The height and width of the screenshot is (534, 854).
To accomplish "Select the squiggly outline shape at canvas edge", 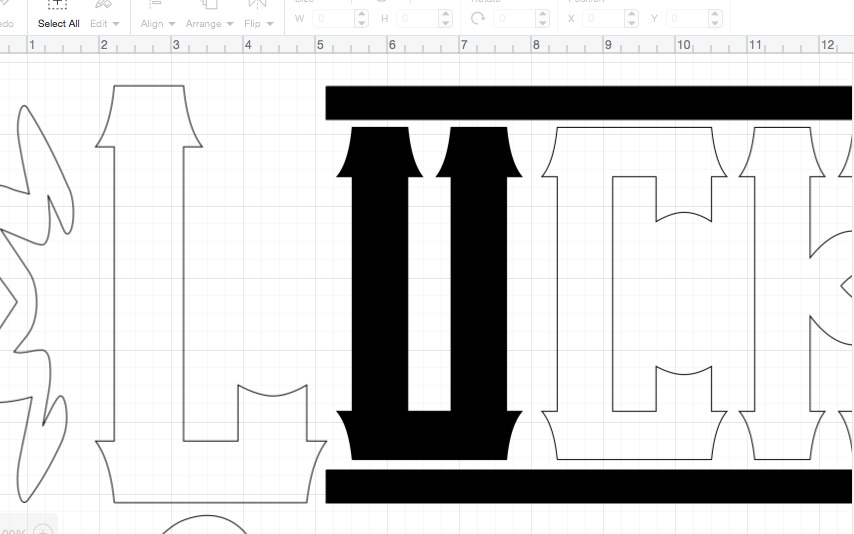I will pyautogui.click(x=36, y=305).
